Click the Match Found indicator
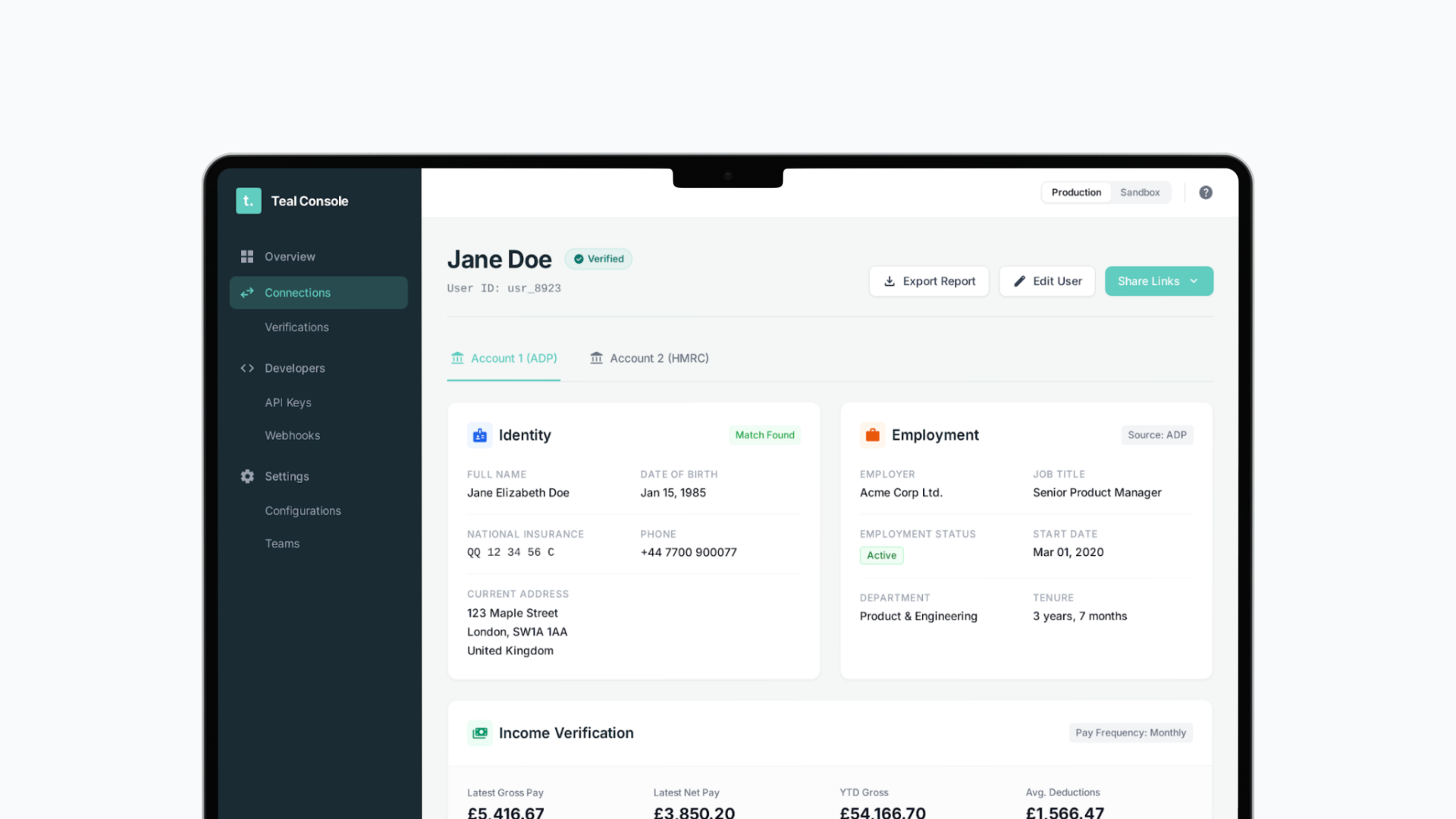Image resolution: width=1456 pixels, height=819 pixels. [764, 435]
